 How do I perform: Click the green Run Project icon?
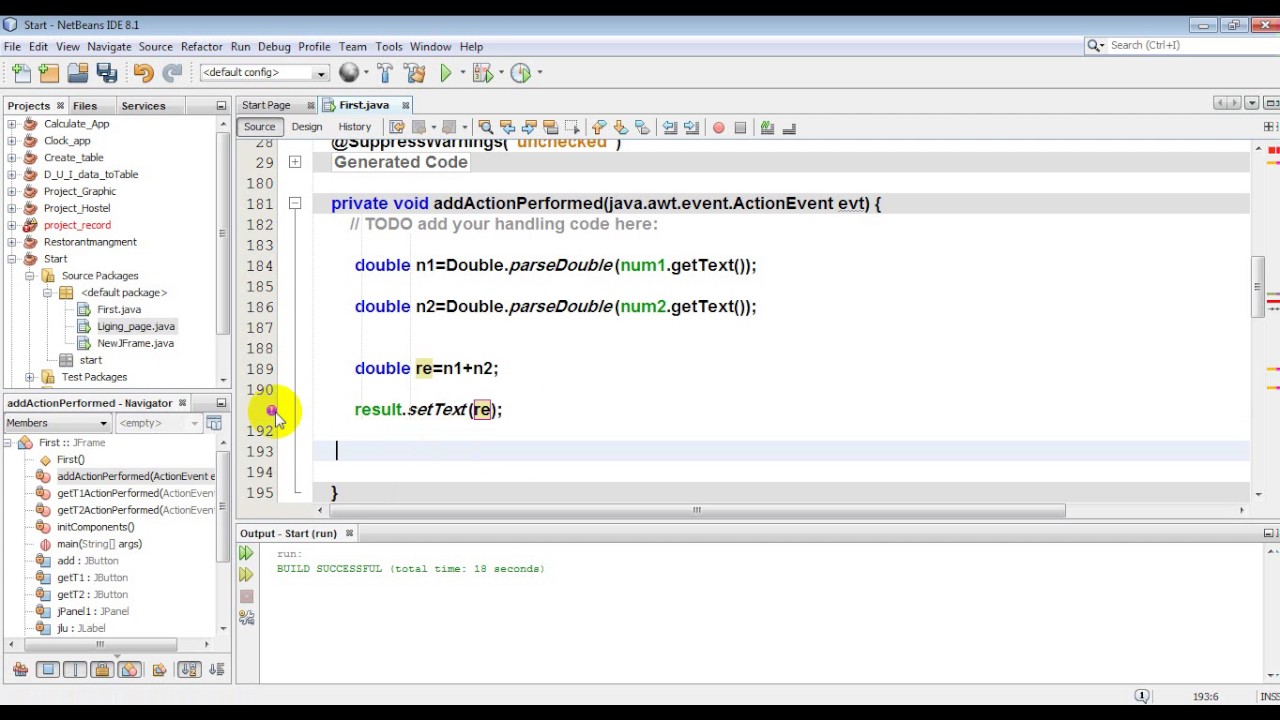click(446, 73)
